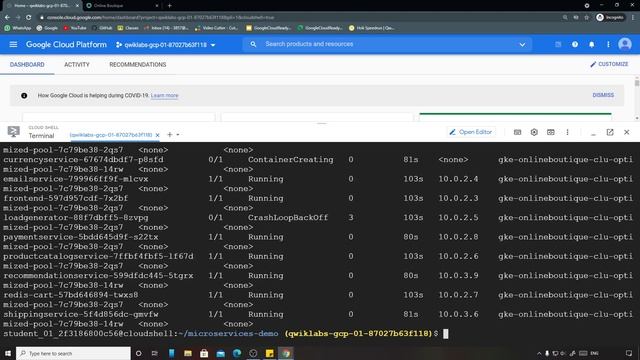Click the loadgenerator CrashLoopBackOff status text
Screen dimensions: 640x360
[x=288, y=218]
